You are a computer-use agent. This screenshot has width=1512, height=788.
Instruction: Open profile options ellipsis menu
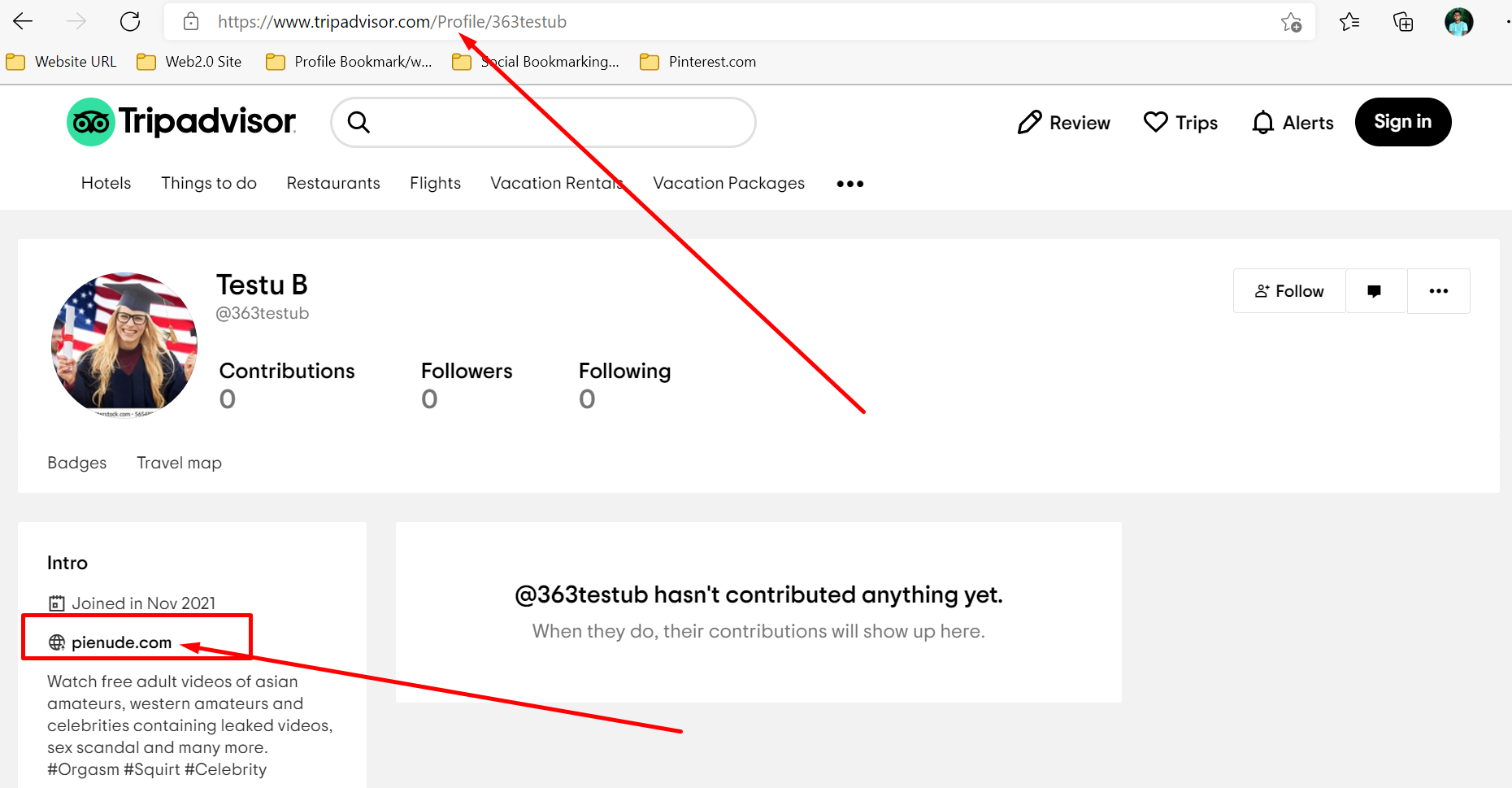(1438, 291)
